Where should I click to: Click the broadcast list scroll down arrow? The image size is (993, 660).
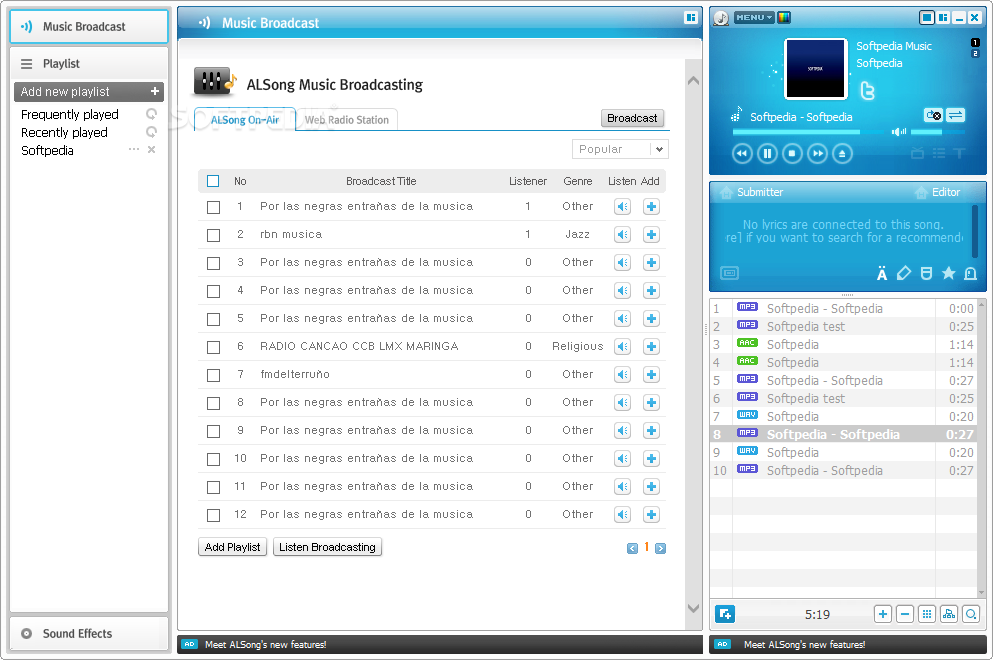pos(693,608)
